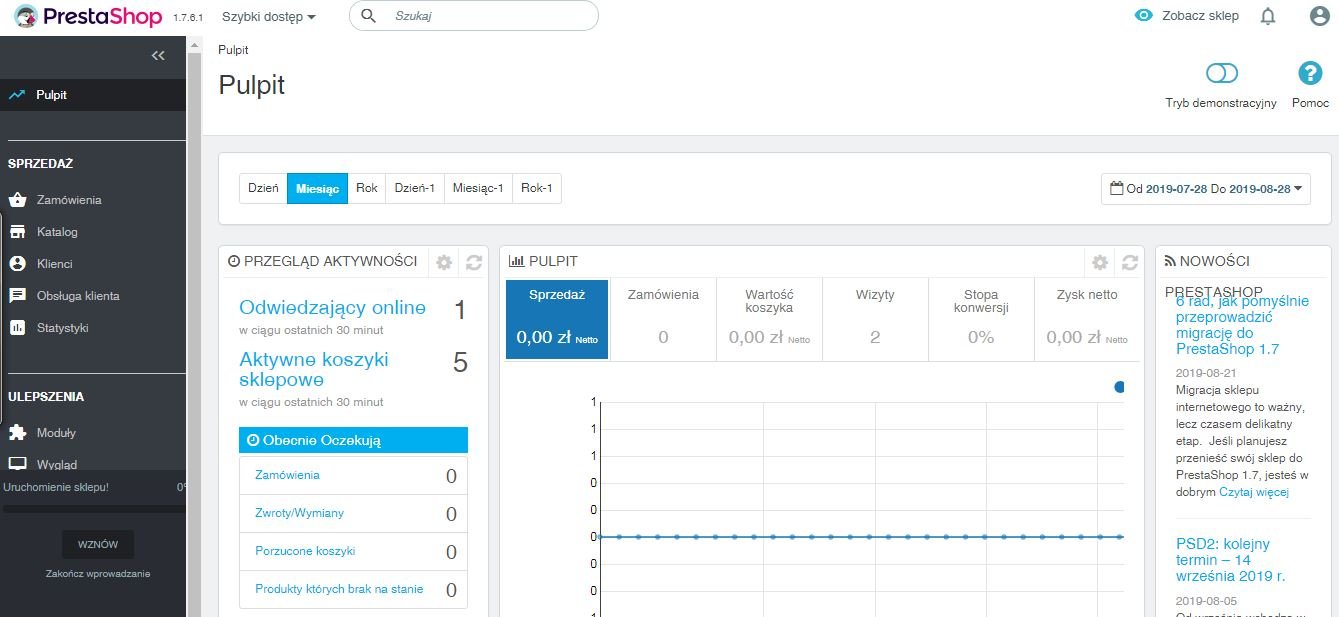Click the Moduły puzzle icon

click(x=17, y=432)
